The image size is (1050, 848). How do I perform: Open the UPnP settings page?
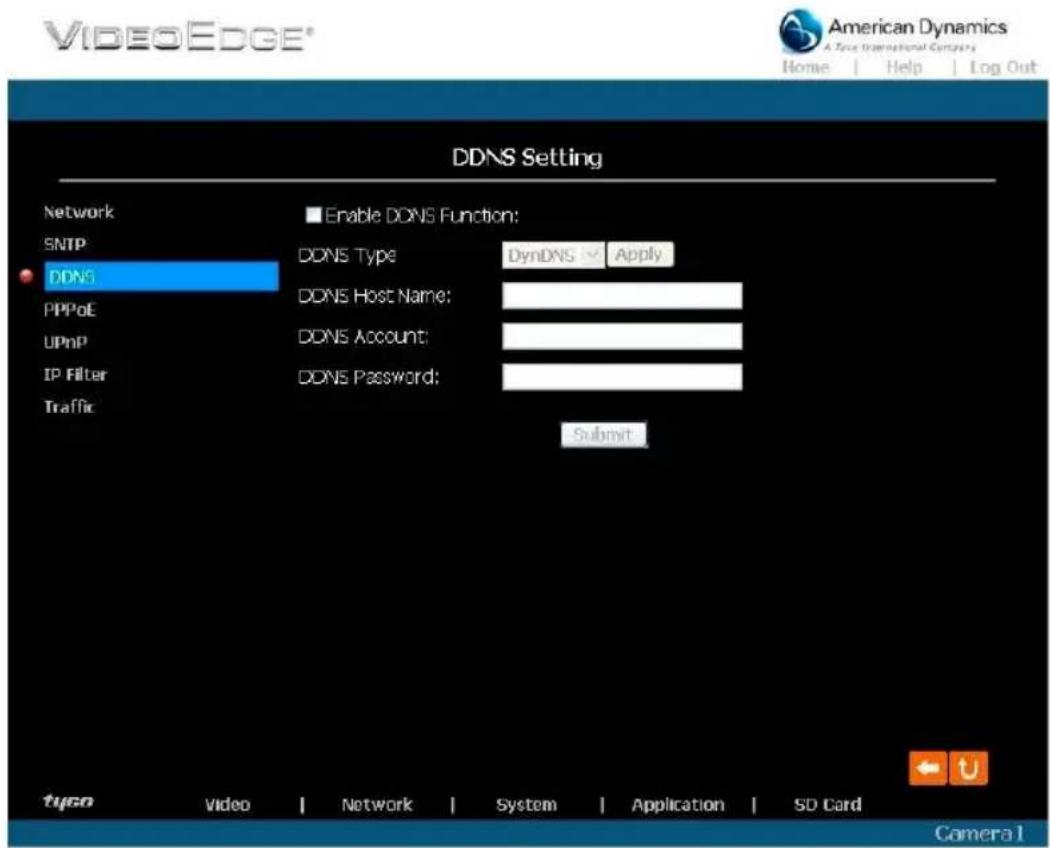(x=66, y=342)
